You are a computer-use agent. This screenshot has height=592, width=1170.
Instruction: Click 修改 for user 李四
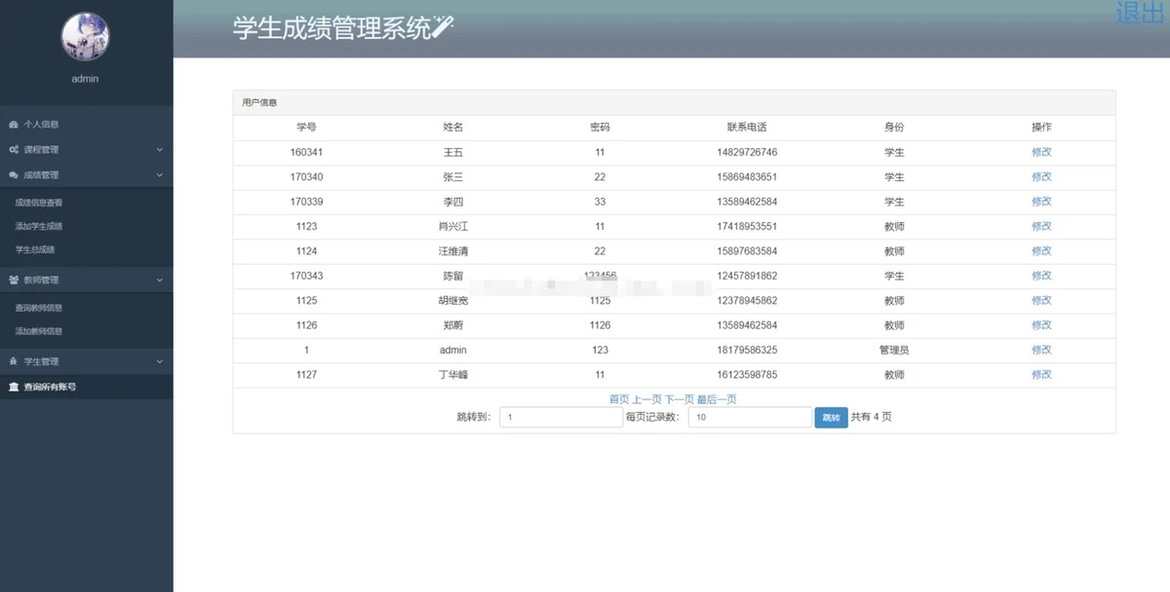click(1042, 202)
